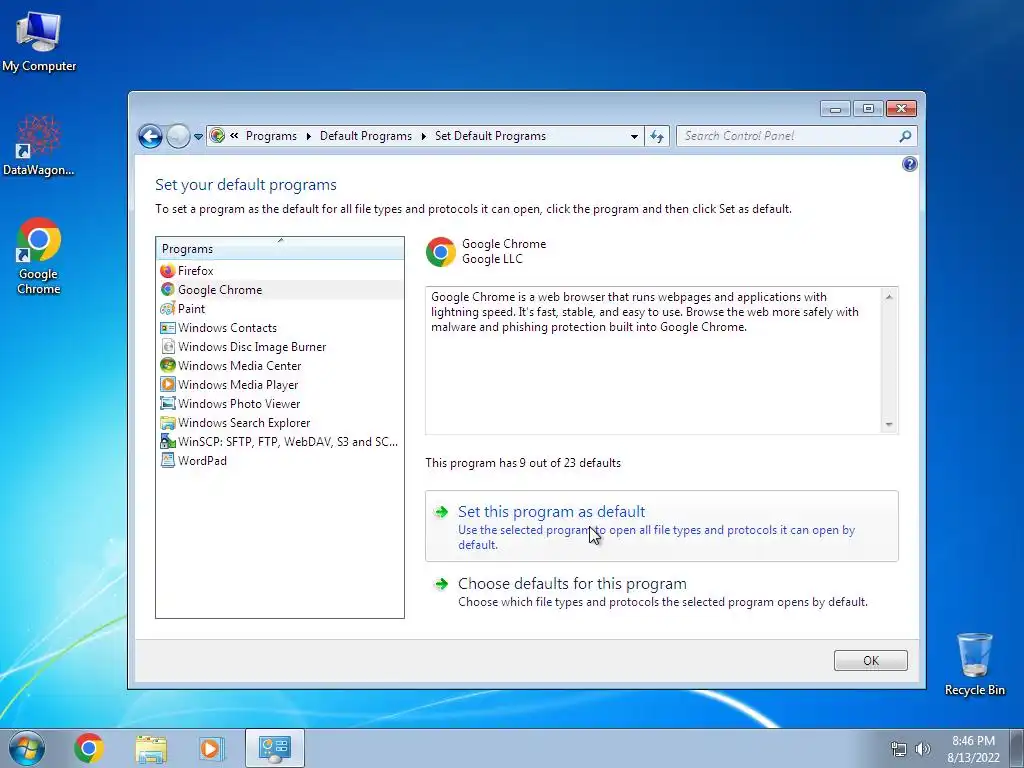Go back with the Back arrow button

[150, 136]
